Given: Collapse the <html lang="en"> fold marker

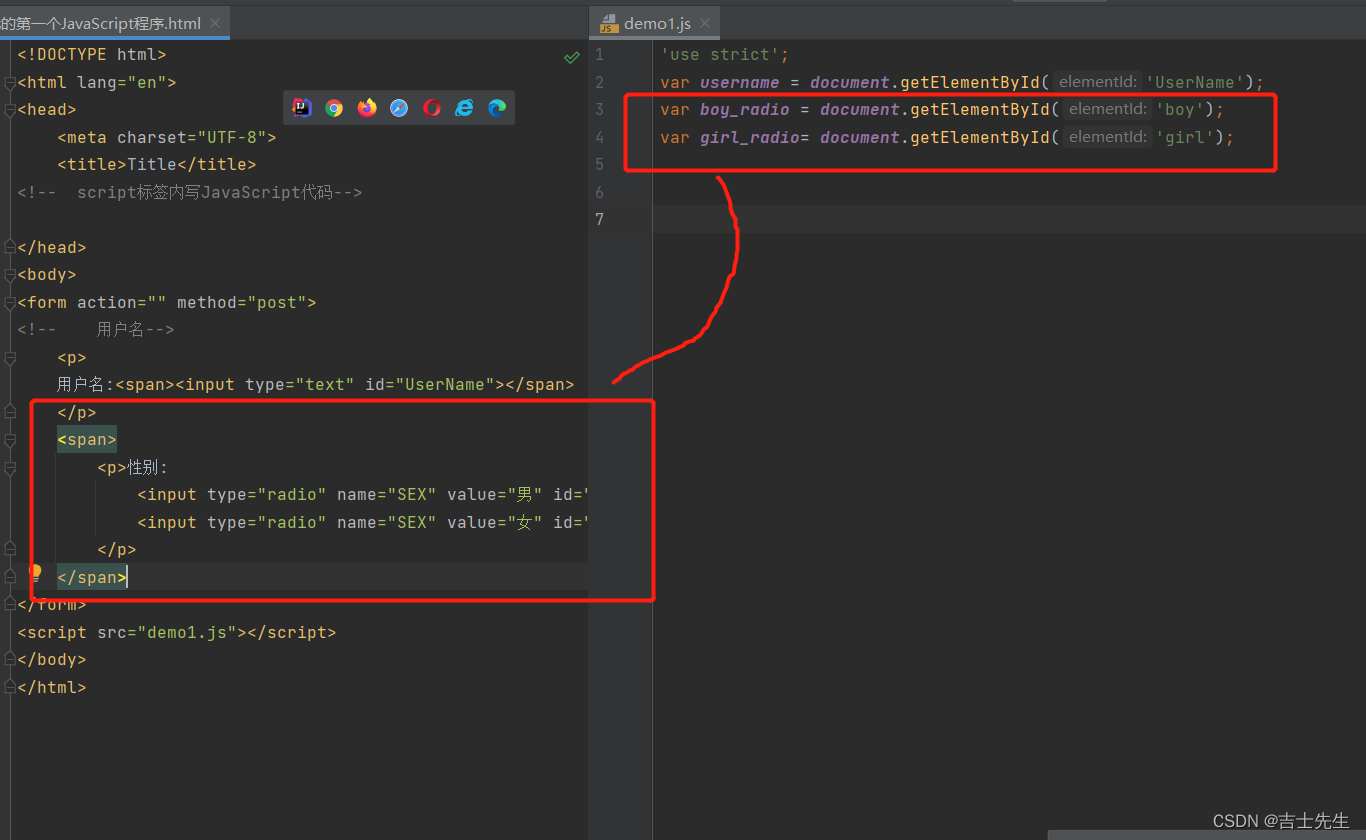Looking at the screenshot, I should point(10,83).
